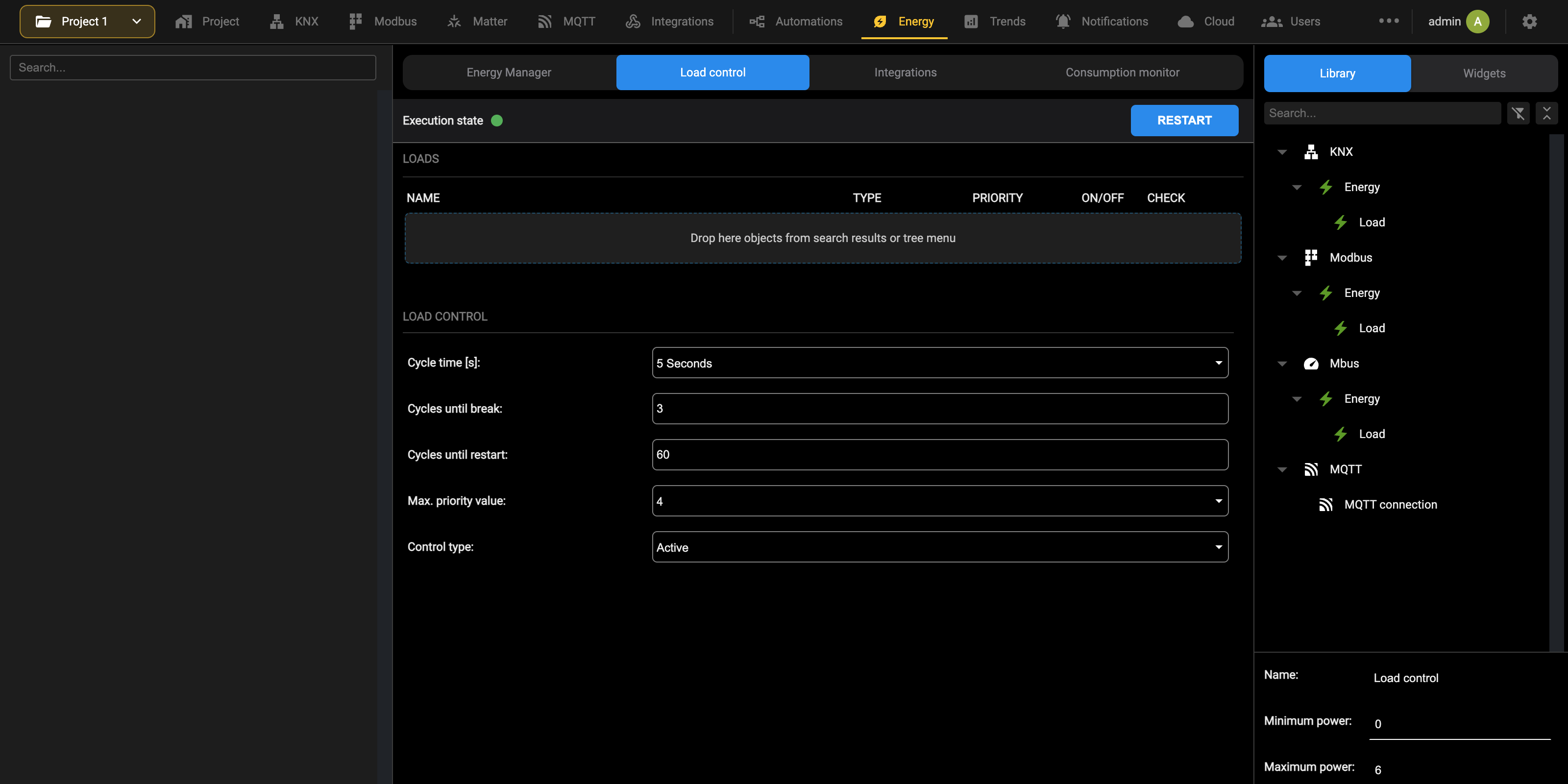Open the settings gear icon
The height and width of the screenshot is (784, 1568).
point(1530,21)
